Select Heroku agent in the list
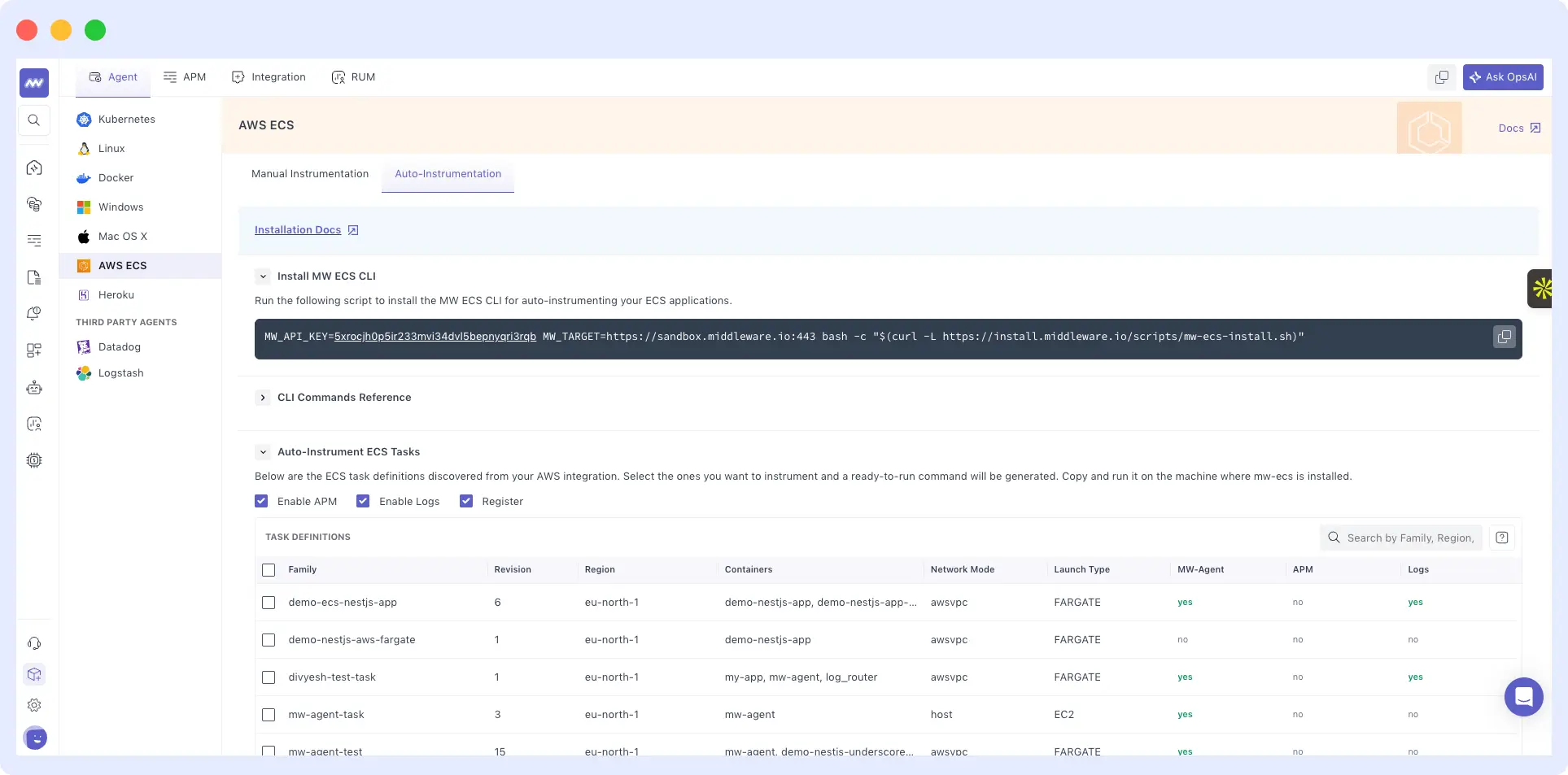The width and height of the screenshot is (1568, 775). coord(140,295)
